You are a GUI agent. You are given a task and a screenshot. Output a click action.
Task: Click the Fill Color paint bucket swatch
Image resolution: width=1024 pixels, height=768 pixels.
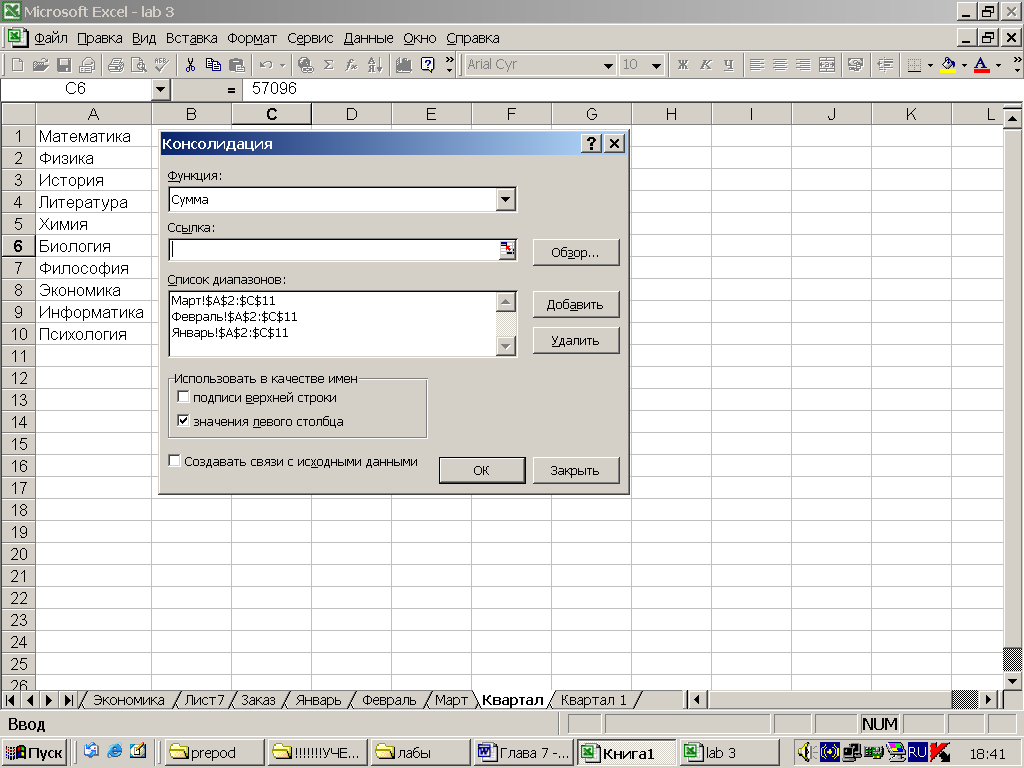pyautogui.click(x=948, y=65)
